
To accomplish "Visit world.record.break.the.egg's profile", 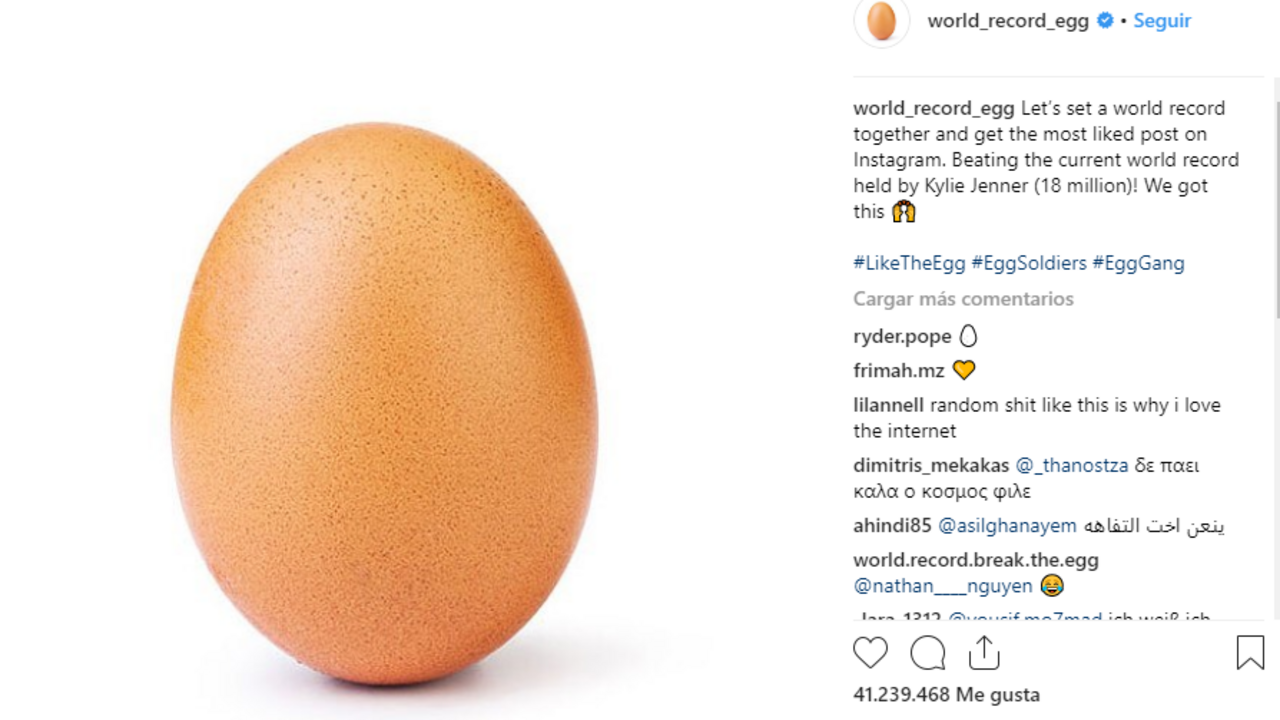I will [975, 560].
